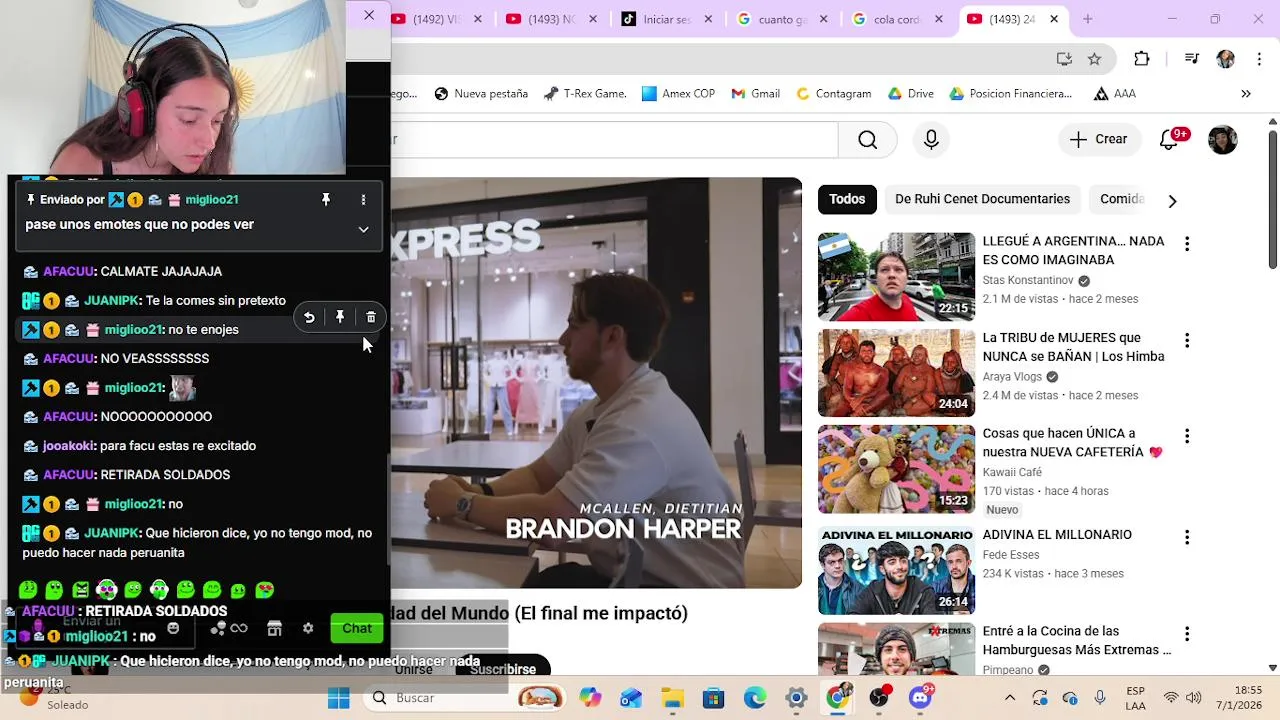Open the Nueva pestaña bookmark

click(481, 94)
